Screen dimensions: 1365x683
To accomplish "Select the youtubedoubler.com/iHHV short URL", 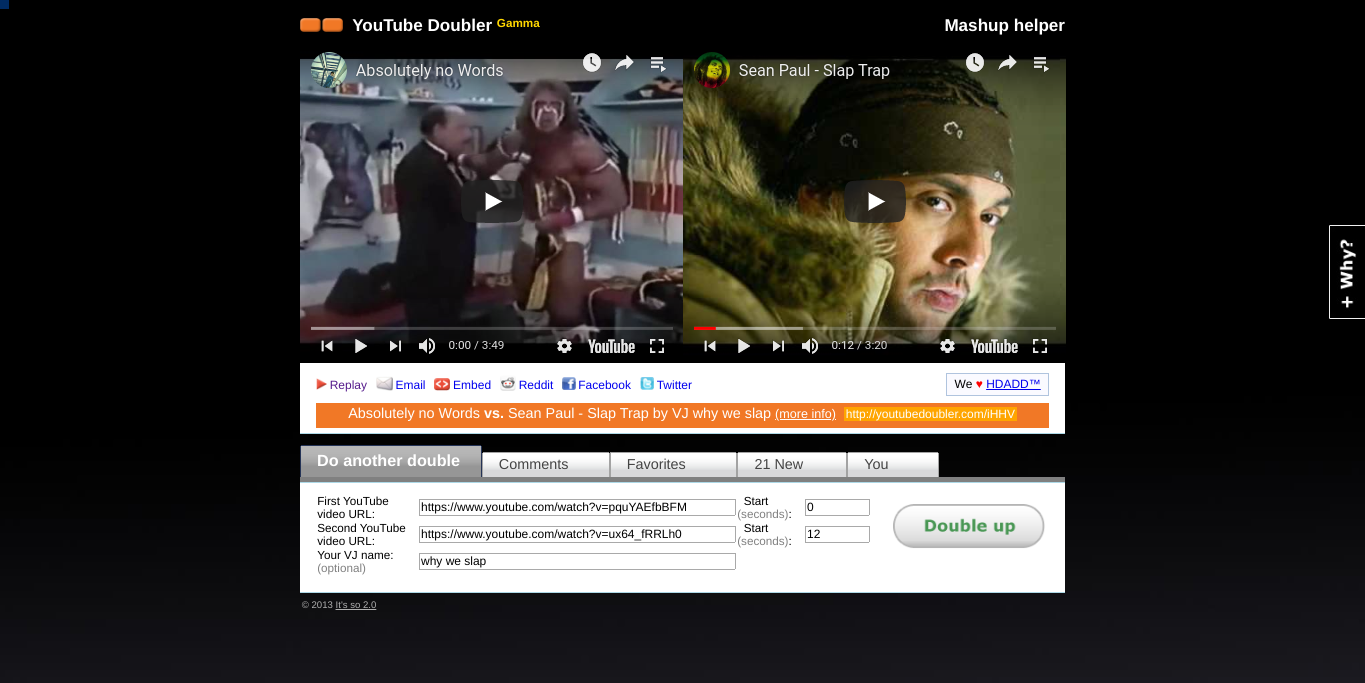I will coord(930,414).
